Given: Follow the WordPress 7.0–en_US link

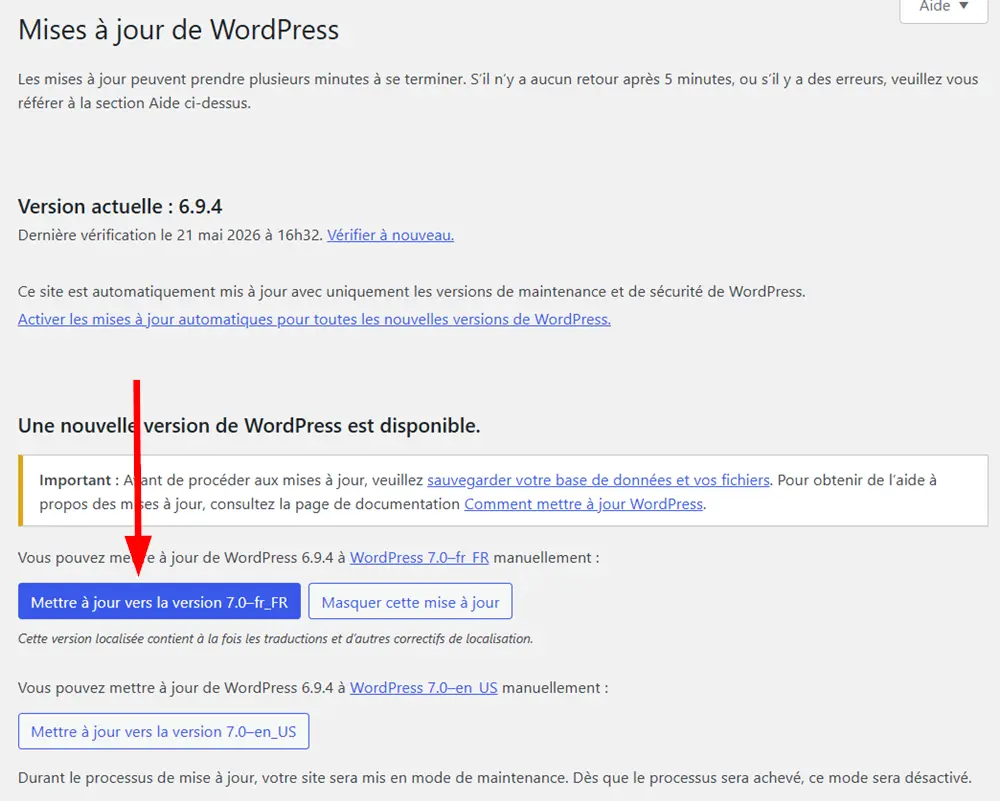Looking at the screenshot, I should pyautogui.click(x=423, y=688).
